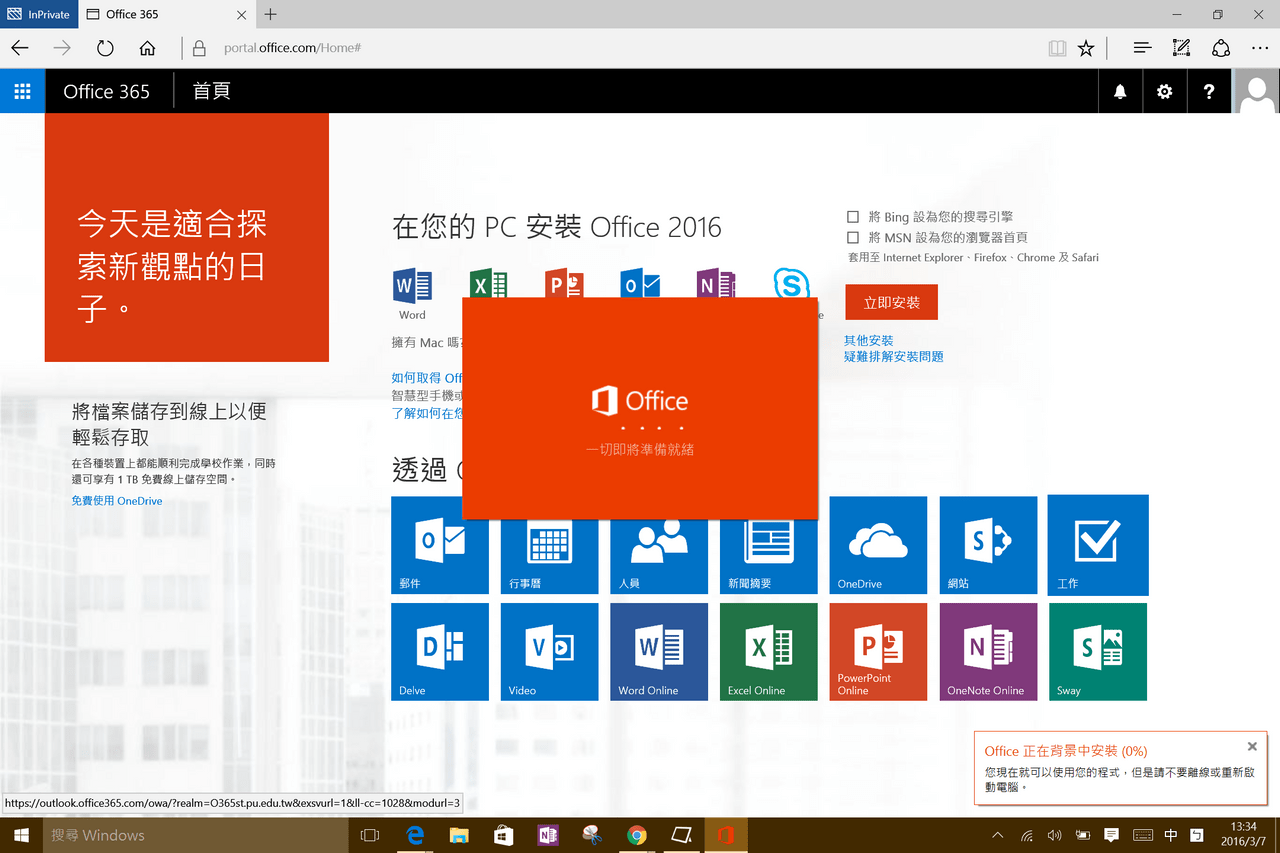Launch the Delve tile
The height and width of the screenshot is (853, 1280).
(440, 652)
